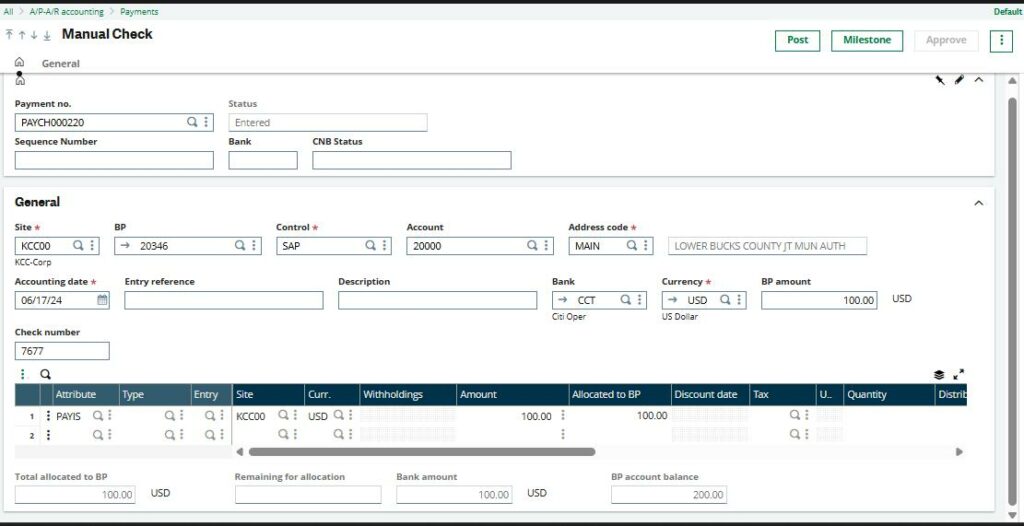
Task: Collapse the General section chevron
Action: tap(978, 202)
